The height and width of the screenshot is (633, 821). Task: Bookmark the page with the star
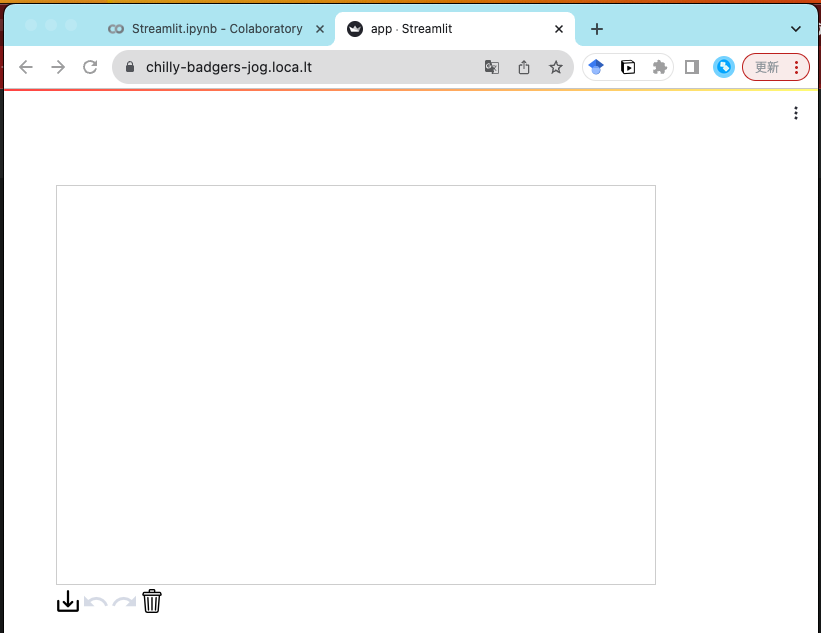point(555,67)
